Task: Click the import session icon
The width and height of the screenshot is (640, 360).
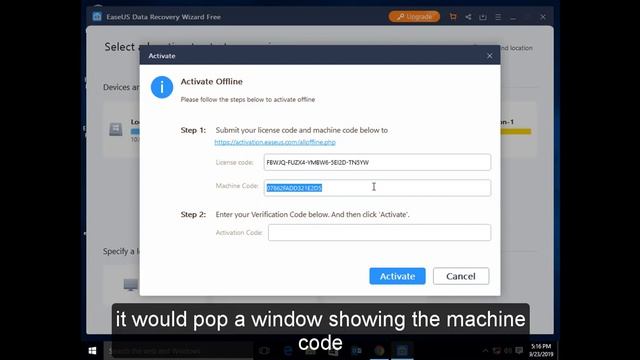Action: [x=483, y=17]
